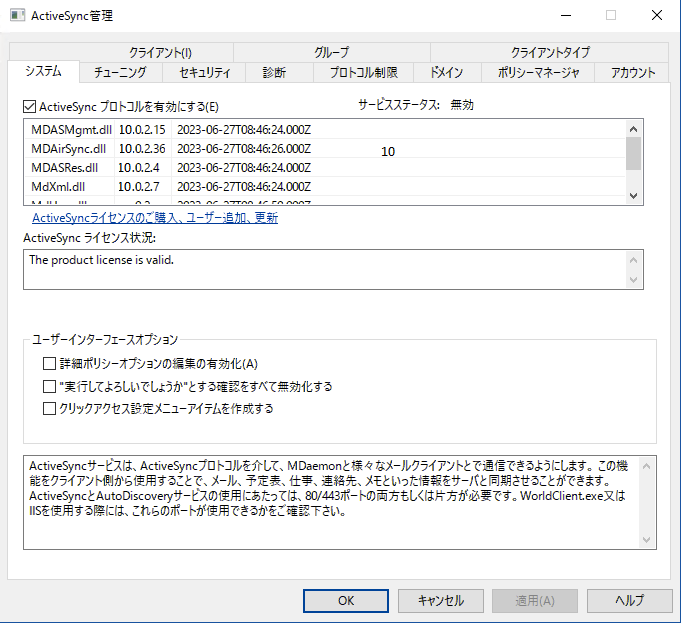Click value 10 in MDAirSync row
Viewport: 681px width, 623px height.
click(x=388, y=152)
